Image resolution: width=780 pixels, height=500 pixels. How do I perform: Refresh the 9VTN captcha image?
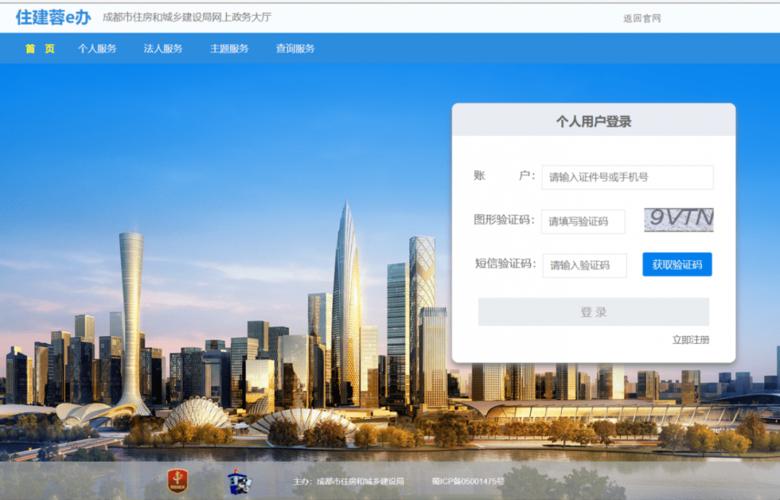coord(679,220)
